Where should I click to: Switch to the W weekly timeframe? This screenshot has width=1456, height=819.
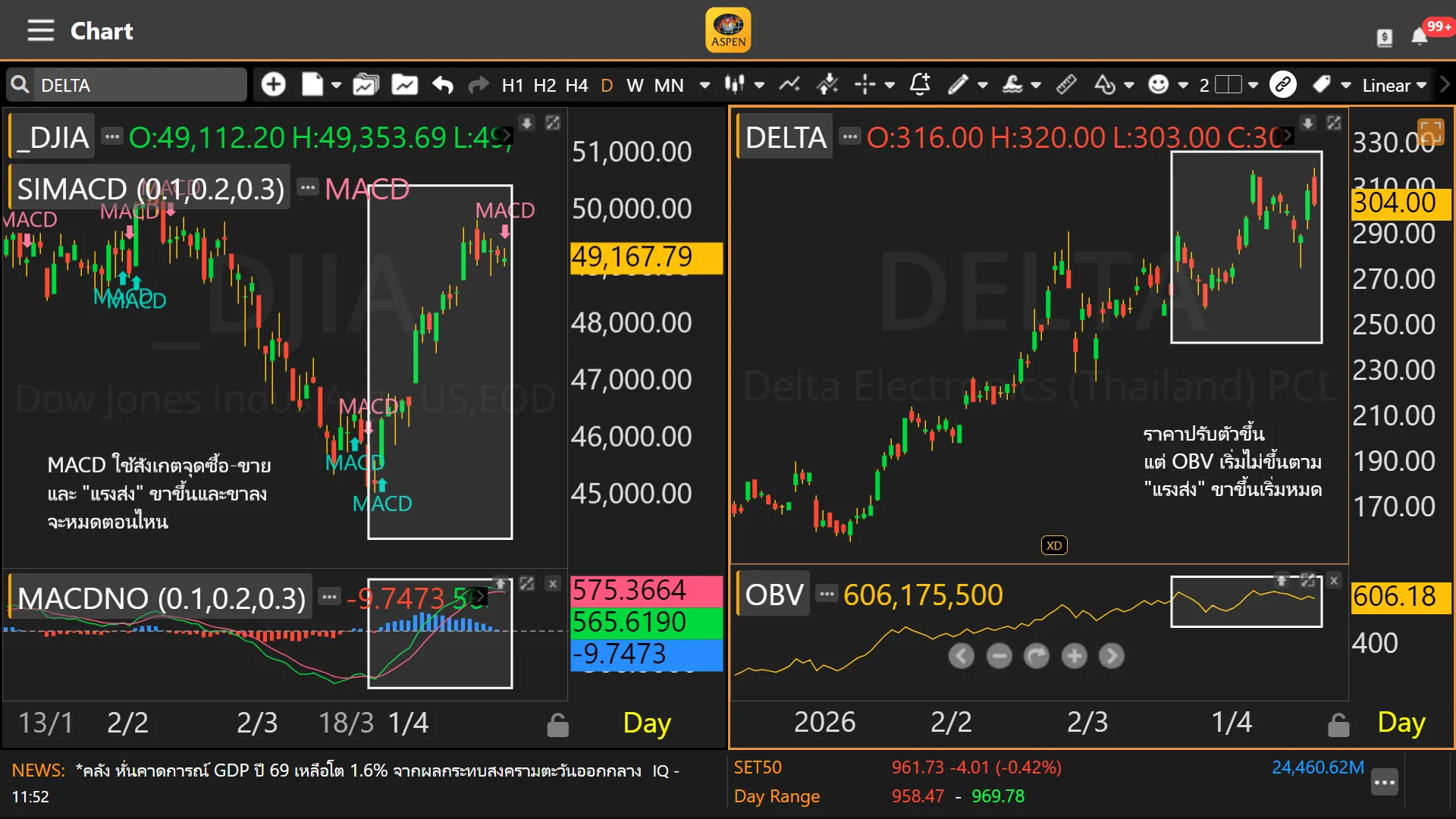[635, 85]
